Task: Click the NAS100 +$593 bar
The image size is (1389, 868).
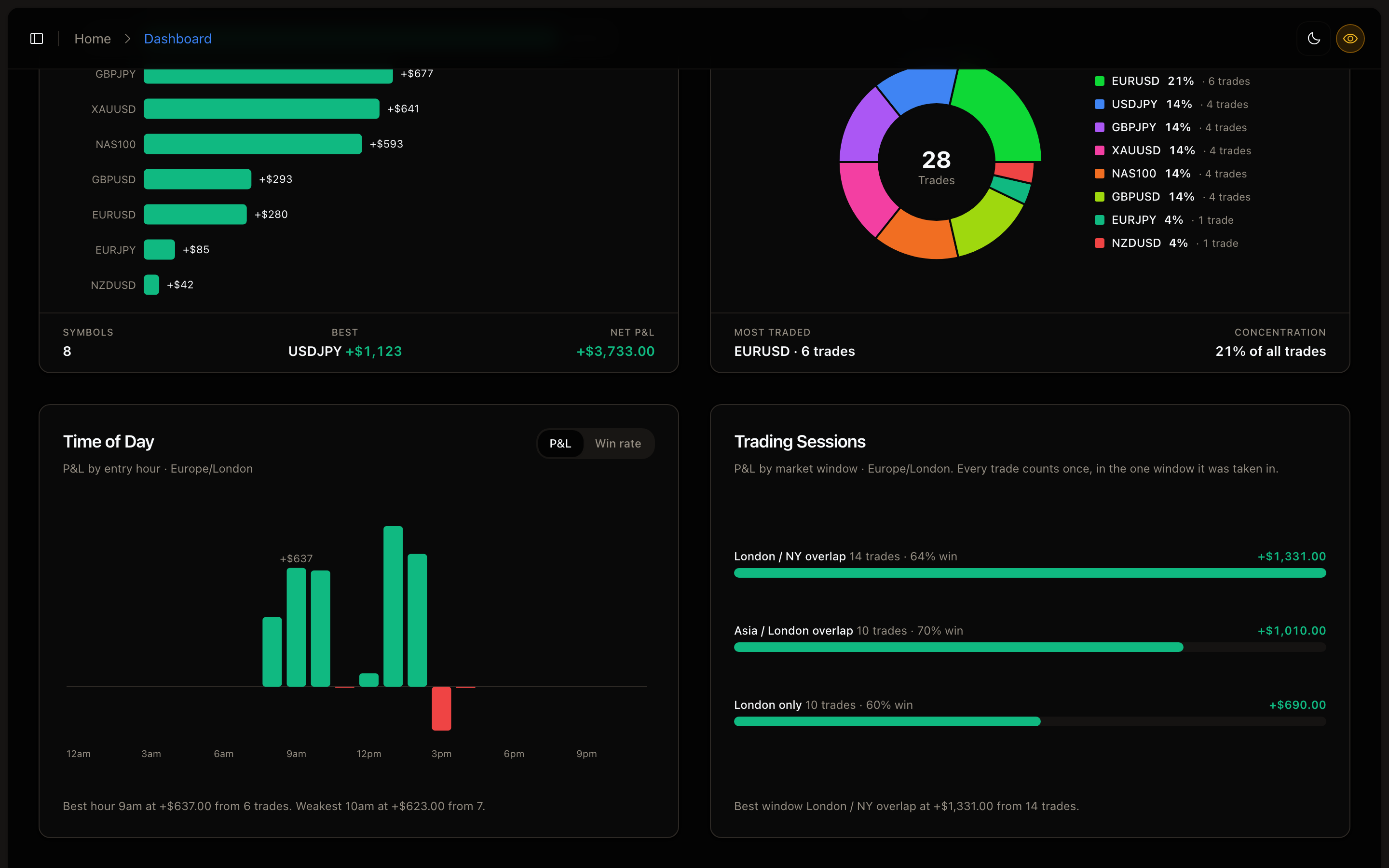Action: coord(253,144)
